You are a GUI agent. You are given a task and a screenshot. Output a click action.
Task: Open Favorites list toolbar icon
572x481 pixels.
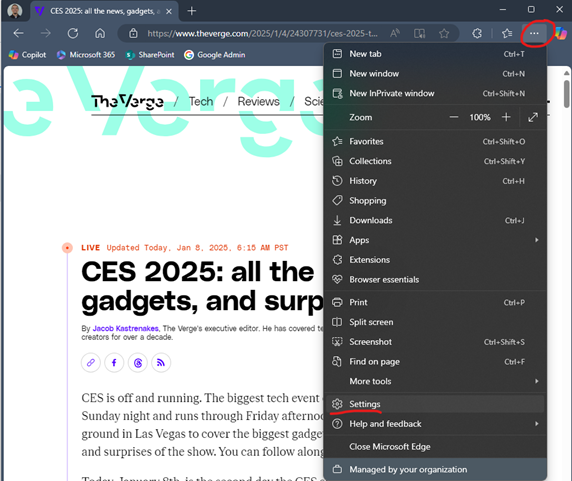coord(507,34)
